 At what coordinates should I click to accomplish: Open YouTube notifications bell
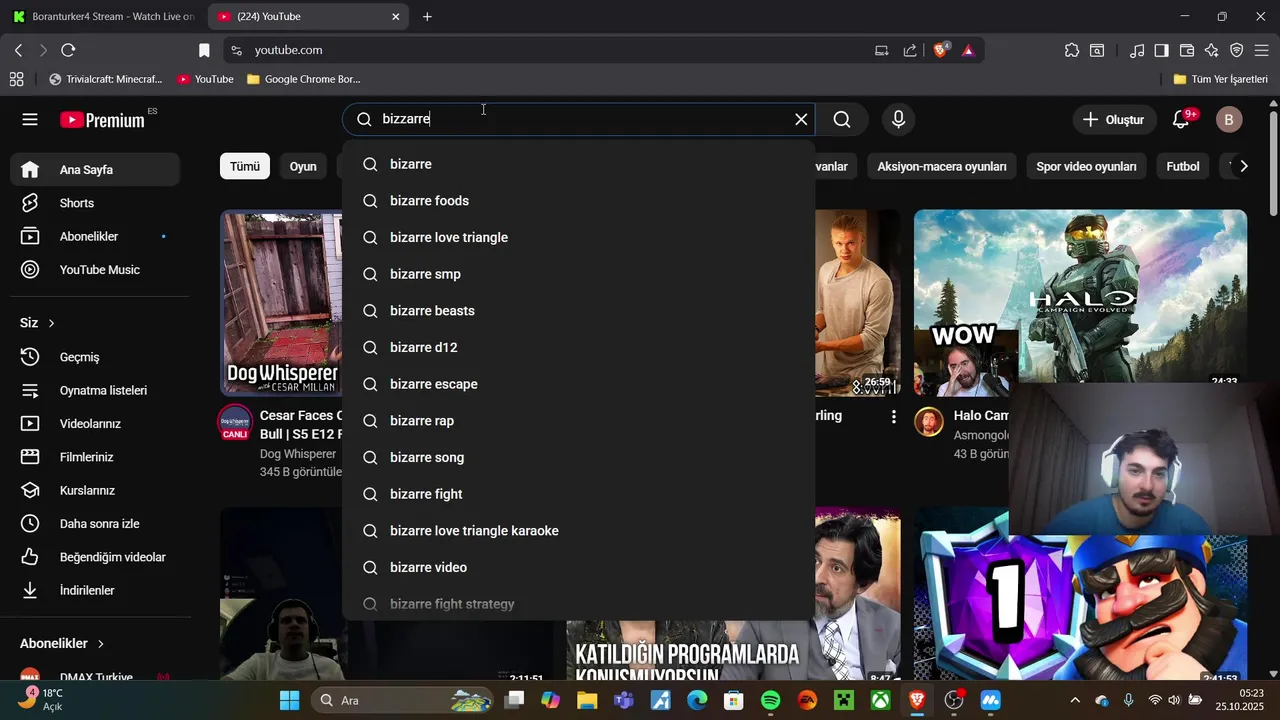pos(1181,120)
